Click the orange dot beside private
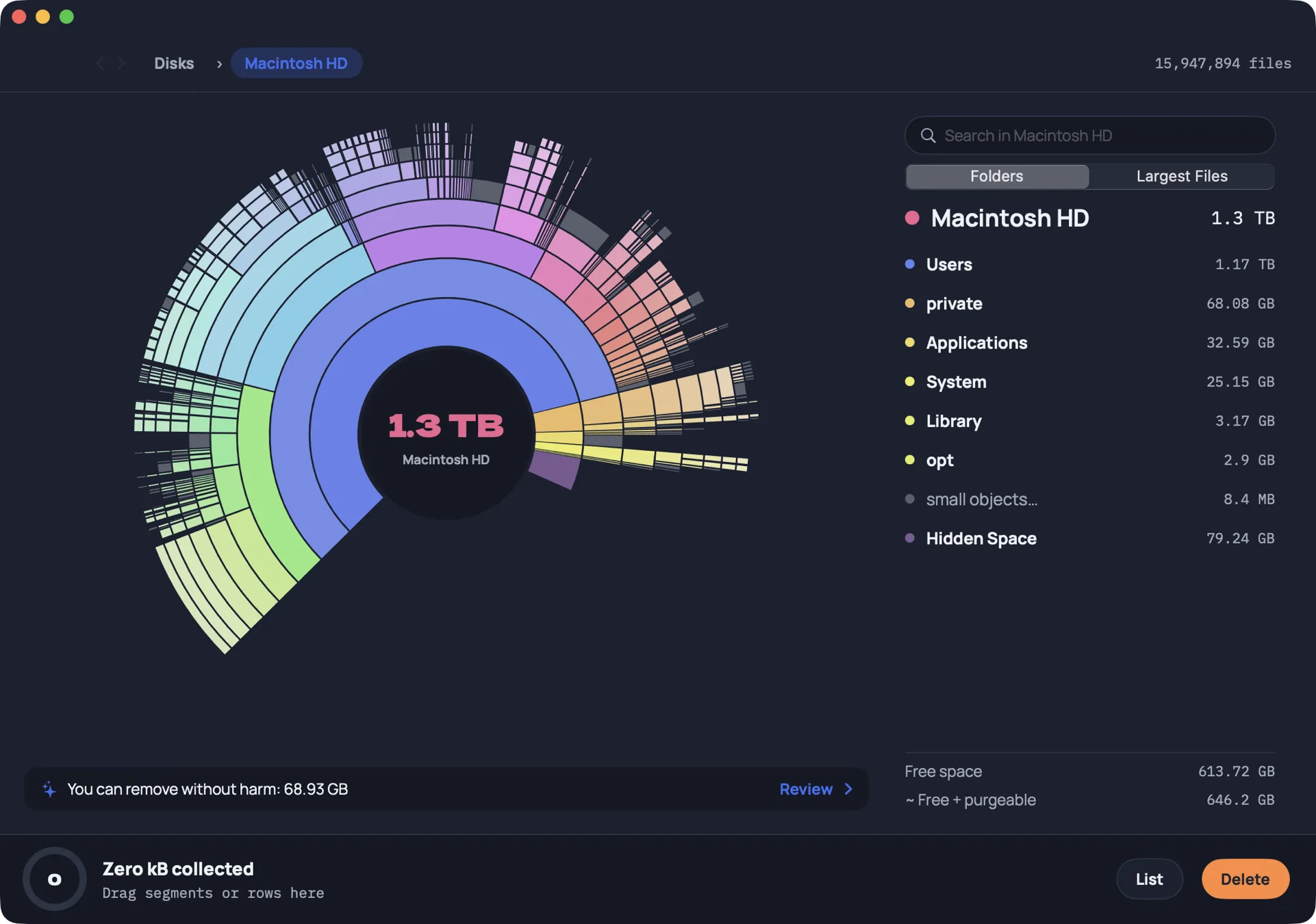 910,303
